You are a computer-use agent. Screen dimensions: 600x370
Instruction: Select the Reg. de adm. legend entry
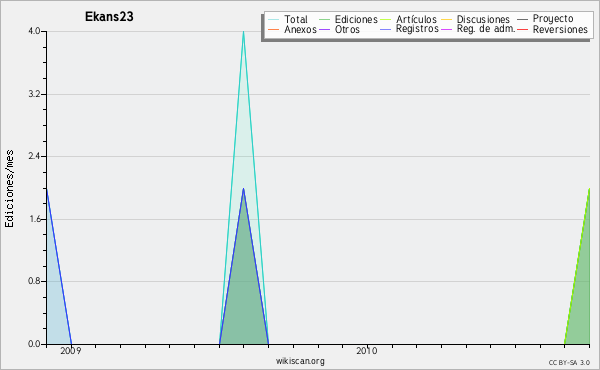[486, 29]
